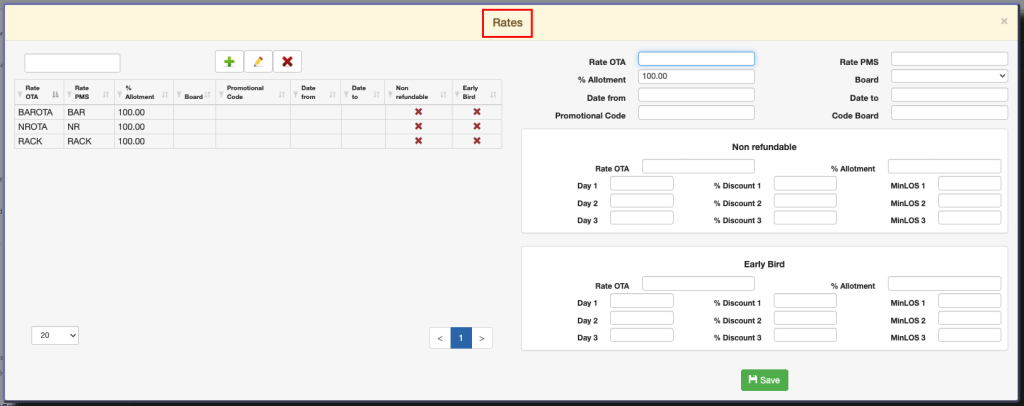Click the green plus add rate icon
This screenshot has height=406, width=1024.
tap(229, 62)
